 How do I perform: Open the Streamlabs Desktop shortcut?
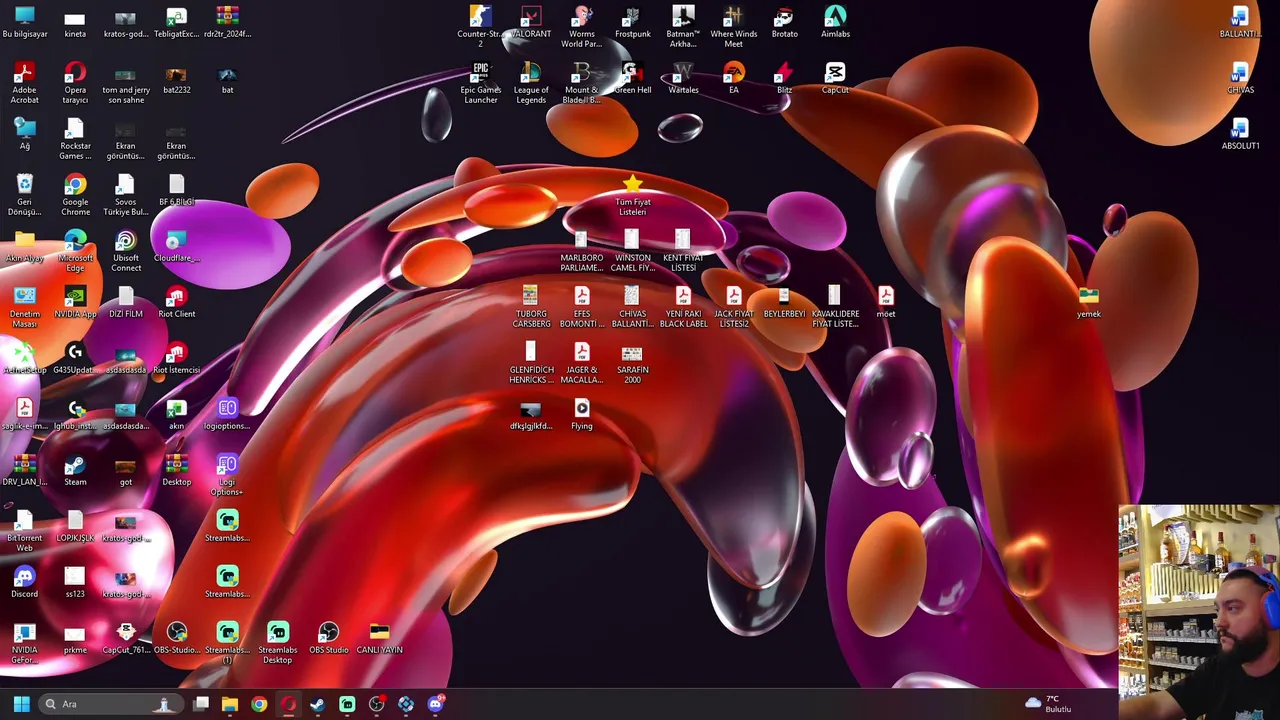[x=278, y=643]
